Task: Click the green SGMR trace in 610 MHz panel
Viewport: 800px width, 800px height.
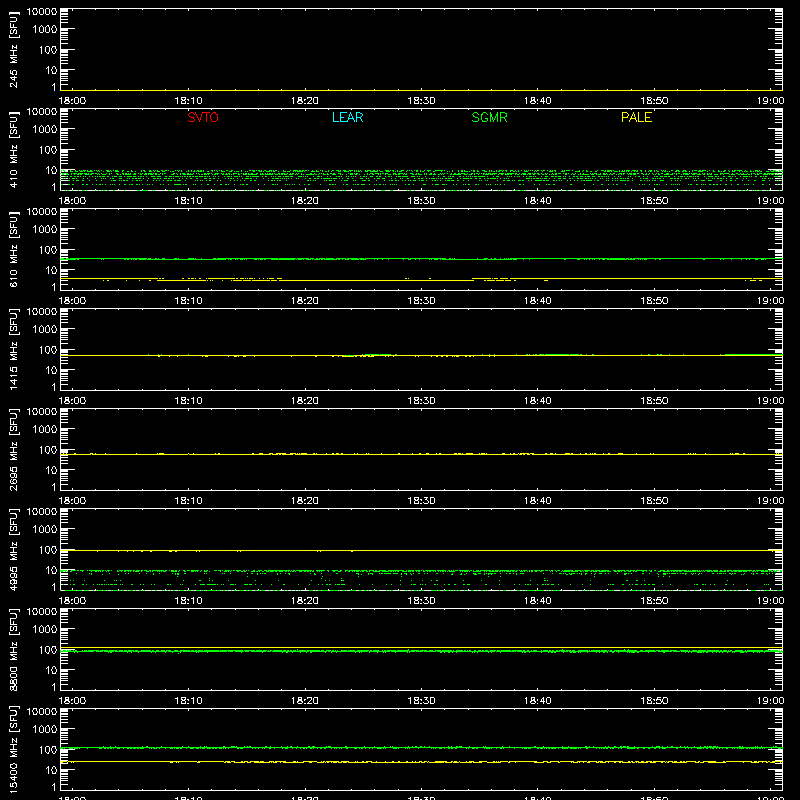Action: pos(421,259)
